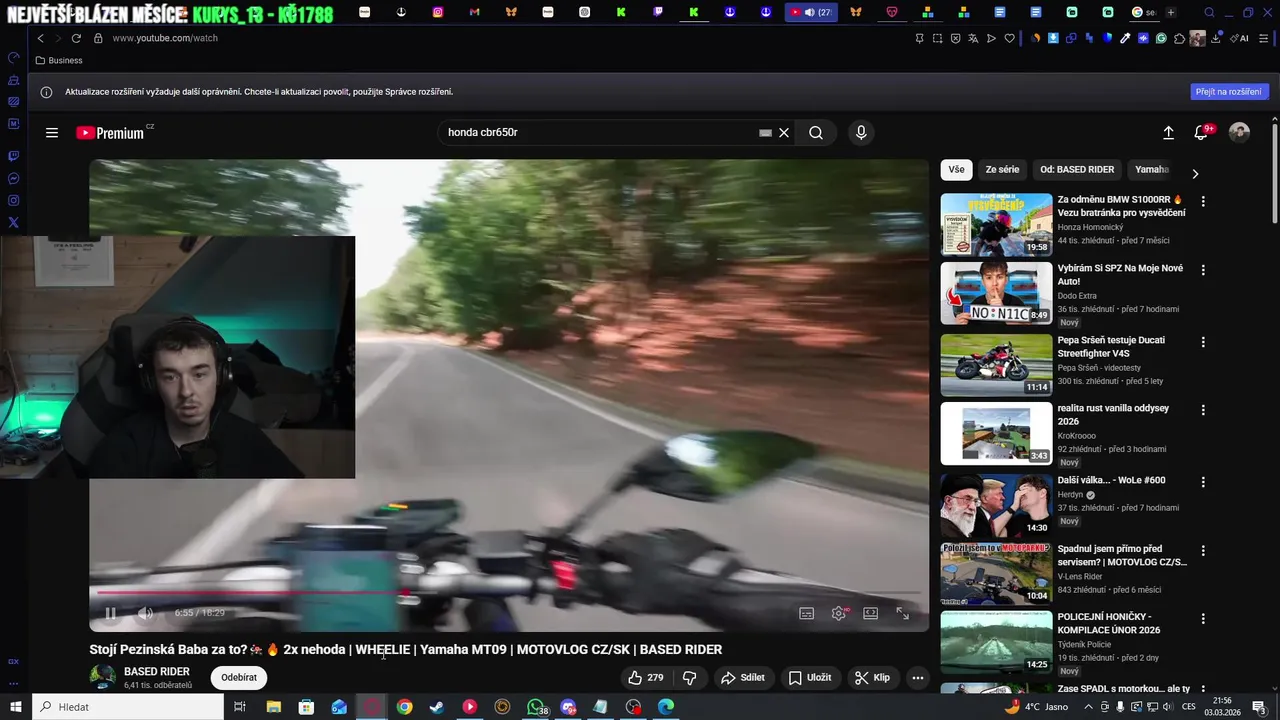The image size is (1280, 720).
Task: Seek on the red video progress bar
Action: pyautogui.click(x=509, y=593)
